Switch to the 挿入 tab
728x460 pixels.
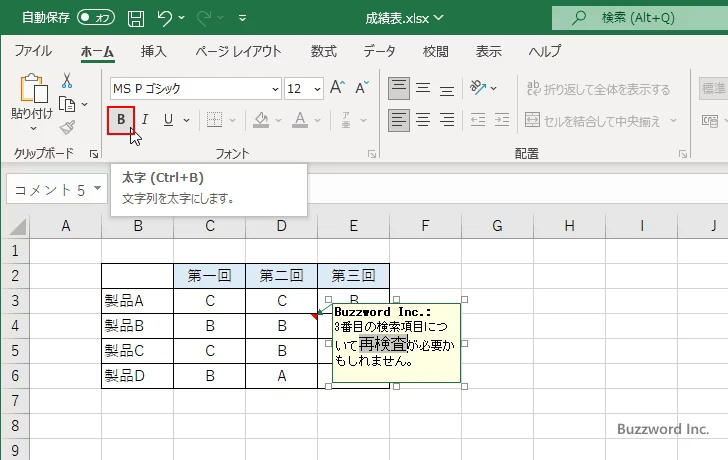[154, 51]
